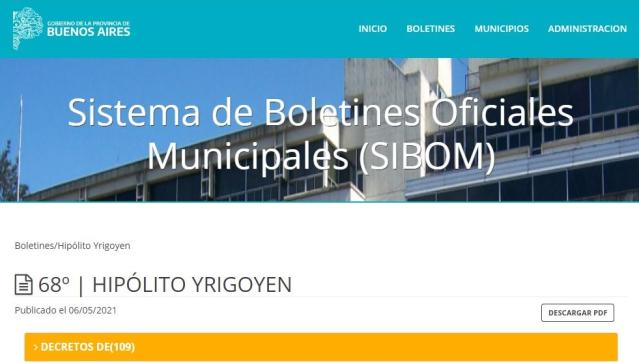Image resolution: width=639 pixels, height=363 pixels.
Task: Open the MUNICIPIOS navigation item
Action: 501,29
